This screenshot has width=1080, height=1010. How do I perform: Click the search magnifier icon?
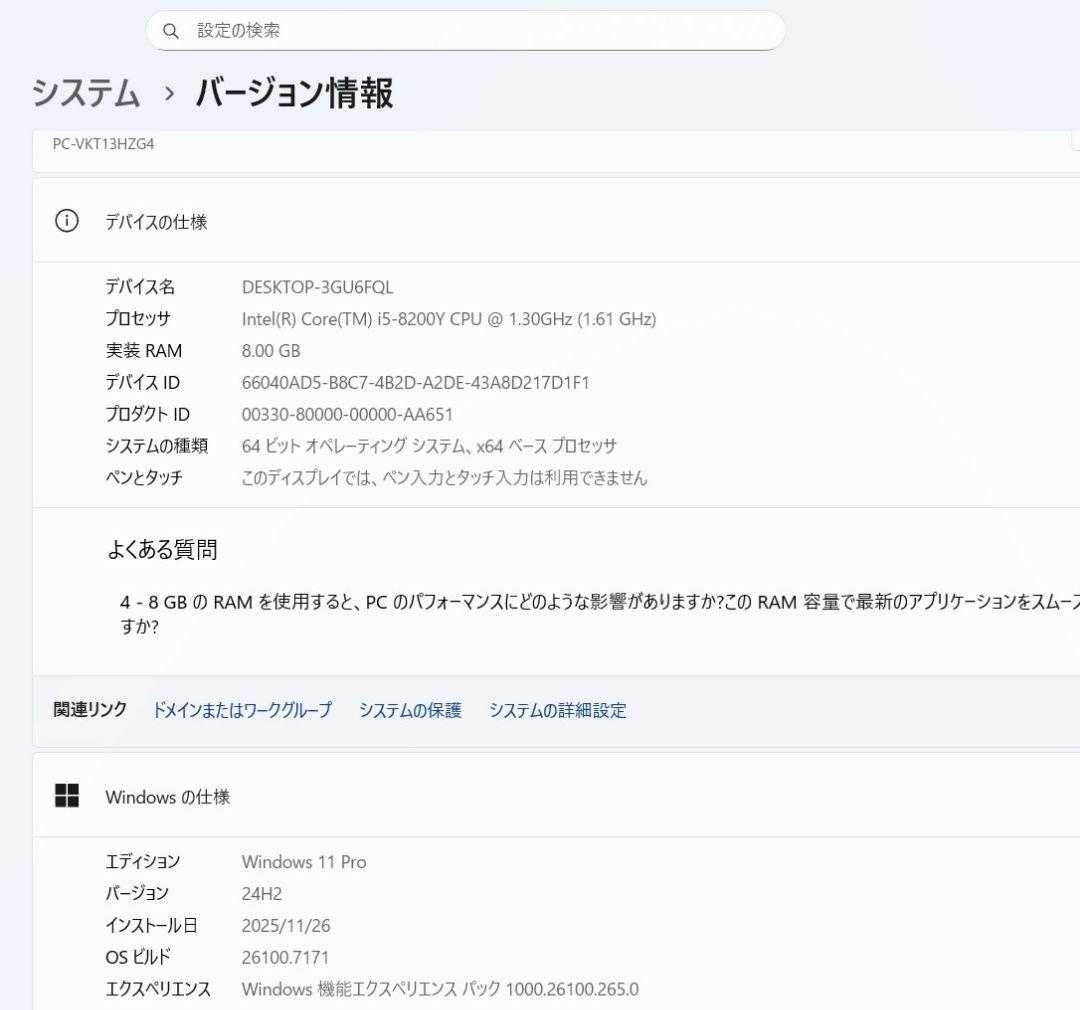tap(170, 30)
